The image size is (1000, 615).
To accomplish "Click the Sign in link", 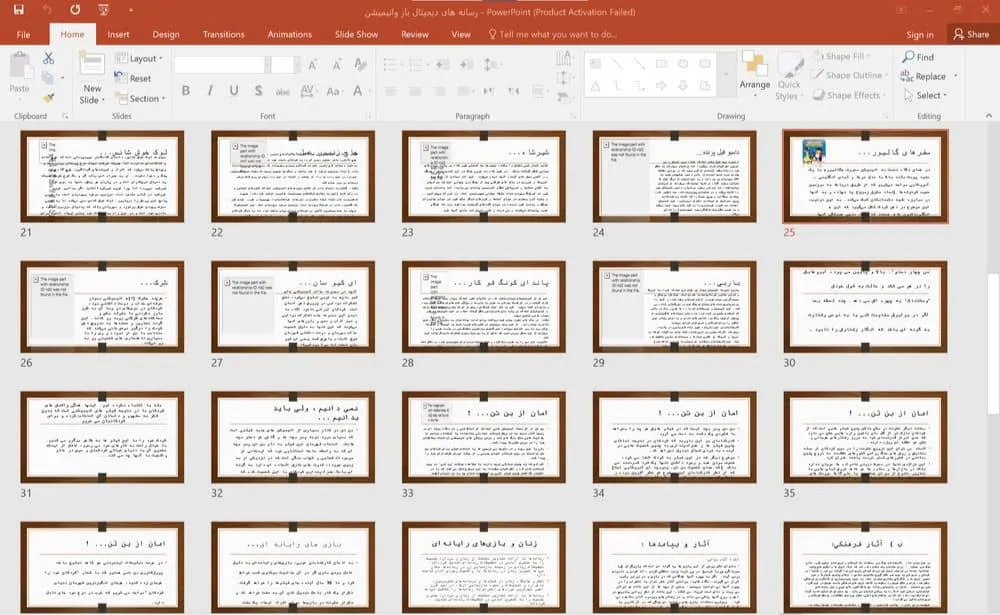I will (x=919, y=34).
